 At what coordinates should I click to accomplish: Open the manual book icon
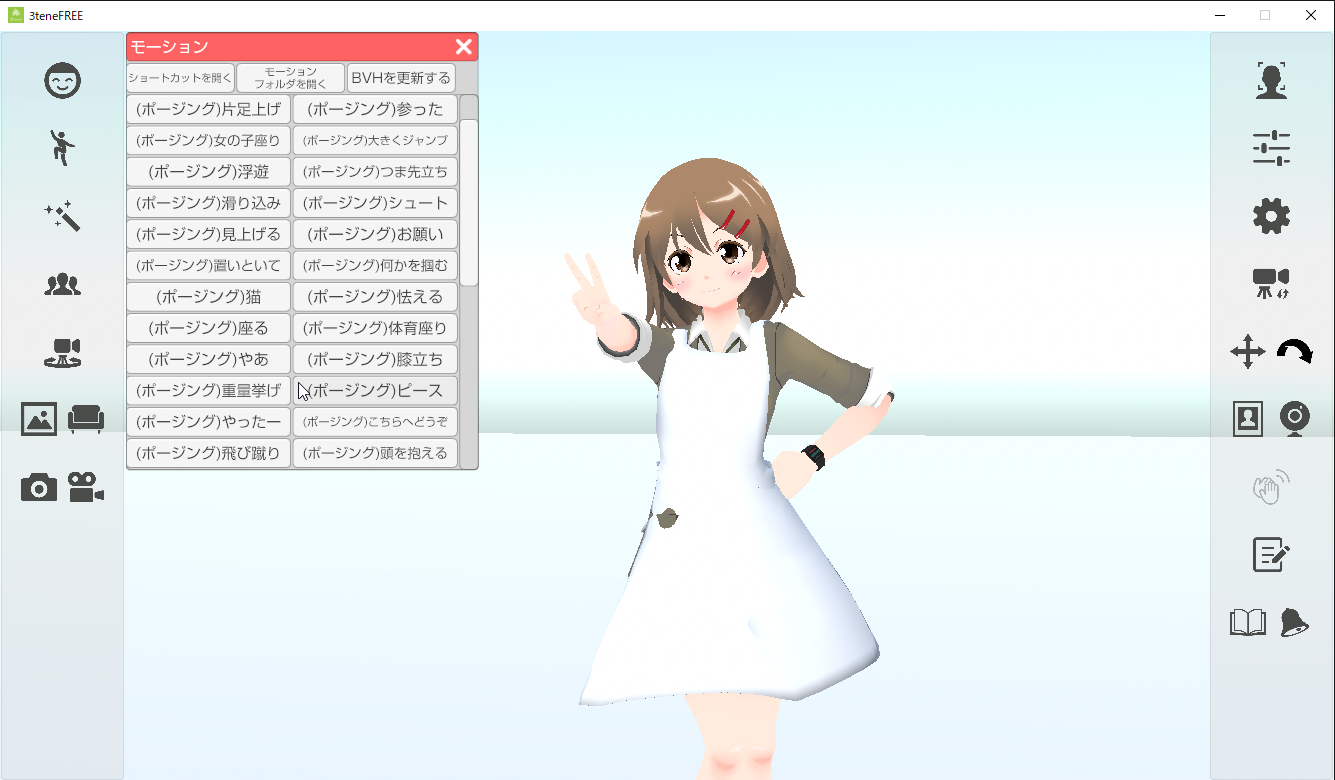pyautogui.click(x=1246, y=622)
